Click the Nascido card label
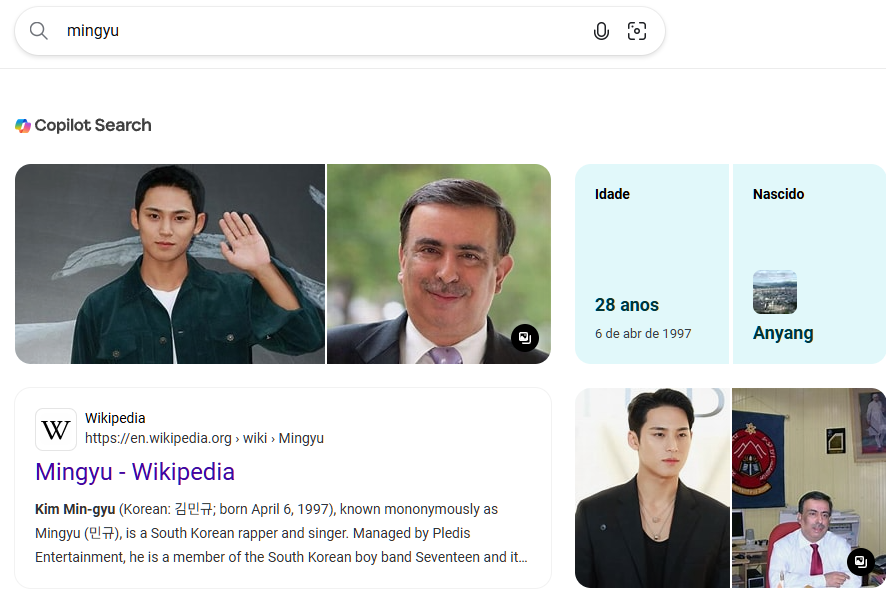 (x=778, y=194)
